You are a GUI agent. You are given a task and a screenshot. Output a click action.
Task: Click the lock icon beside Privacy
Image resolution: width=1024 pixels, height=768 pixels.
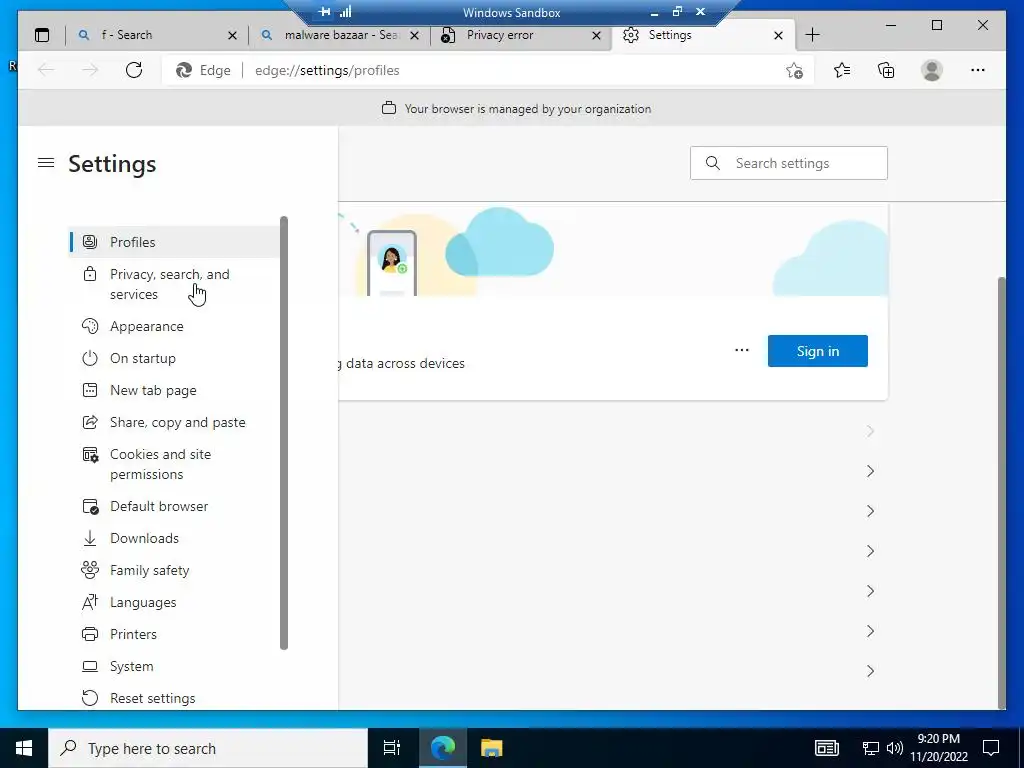90,274
